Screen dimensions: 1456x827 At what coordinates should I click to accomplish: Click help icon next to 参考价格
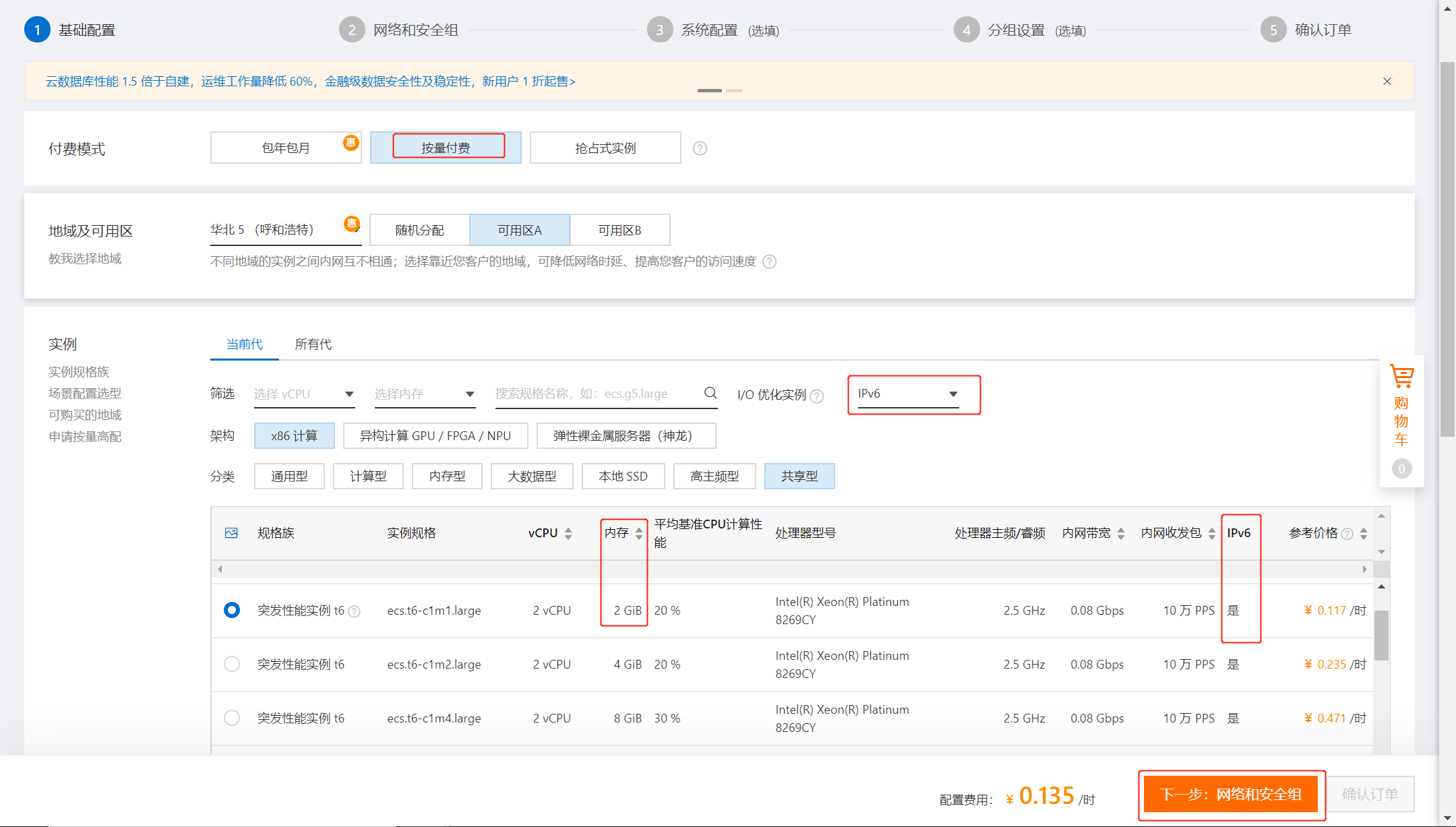pyautogui.click(x=1347, y=534)
